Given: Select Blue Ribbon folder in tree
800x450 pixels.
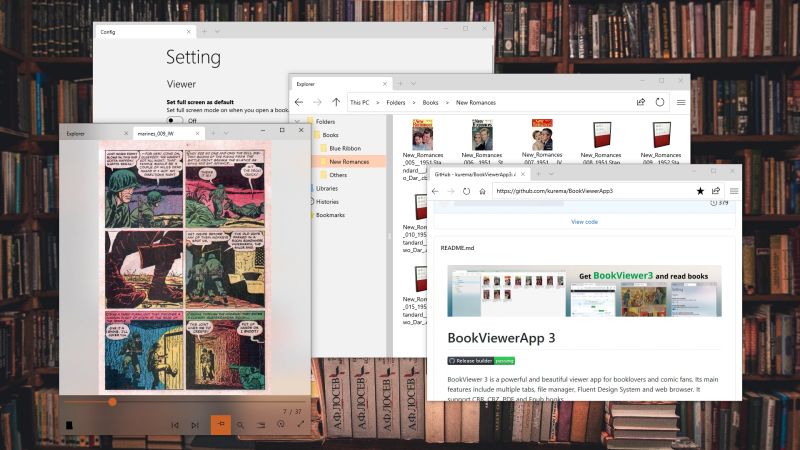Looking at the screenshot, I should coord(345,148).
